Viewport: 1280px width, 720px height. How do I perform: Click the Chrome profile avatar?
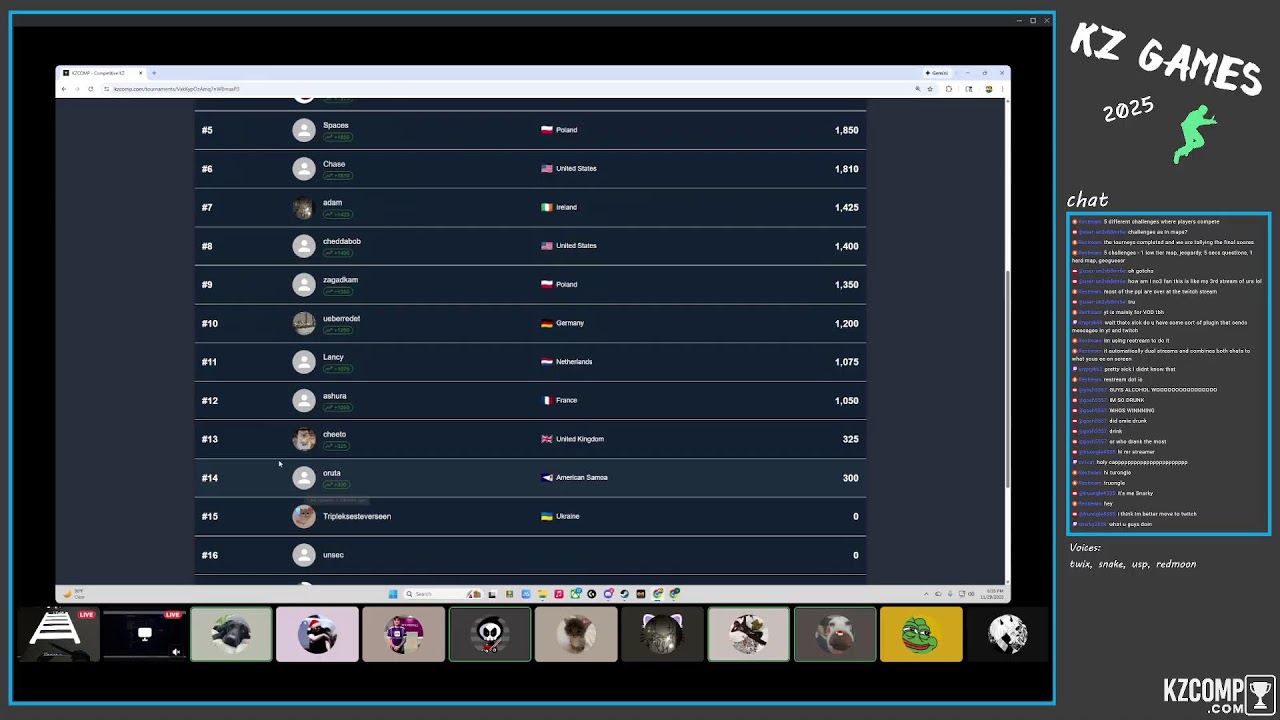click(x=988, y=89)
